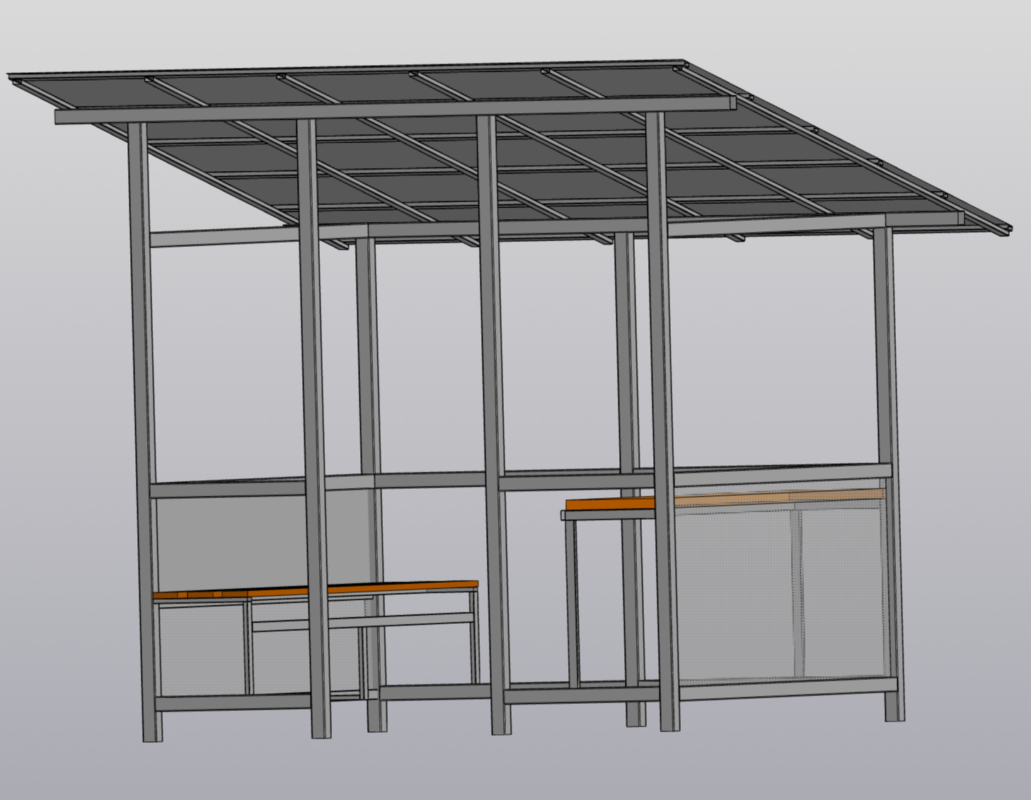This screenshot has width=1031, height=800.
Task: Pick the vertical divider in right mesh panel
Action: (x=798, y=592)
